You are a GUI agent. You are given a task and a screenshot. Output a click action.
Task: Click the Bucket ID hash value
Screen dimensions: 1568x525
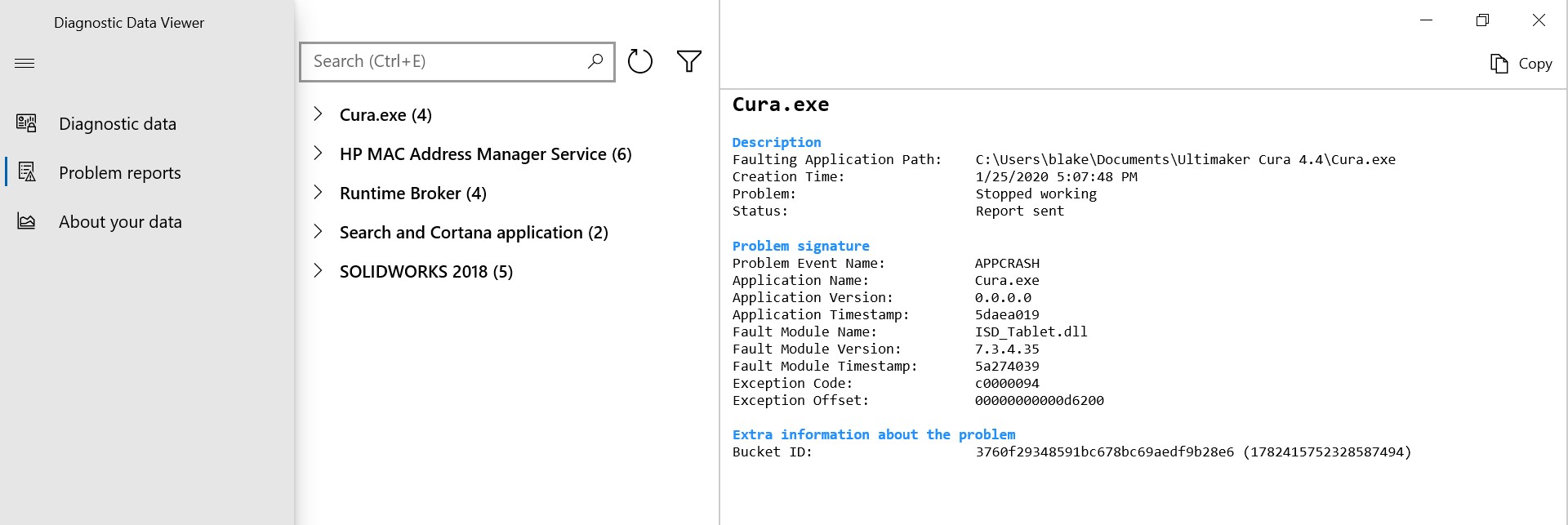point(1105,452)
